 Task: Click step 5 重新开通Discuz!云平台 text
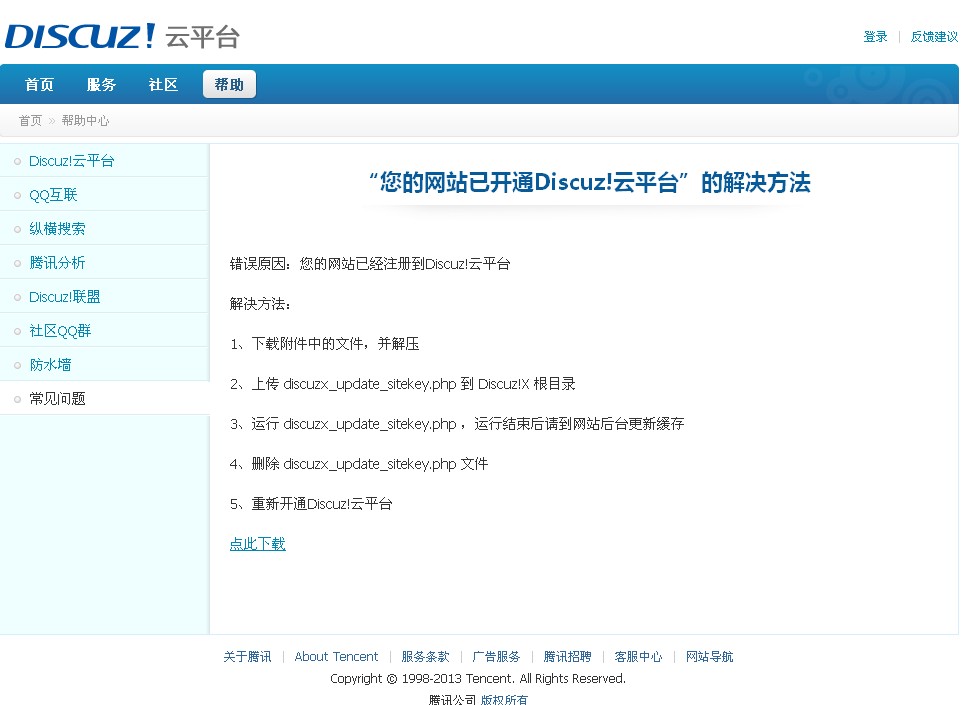pyautogui.click(x=311, y=504)
